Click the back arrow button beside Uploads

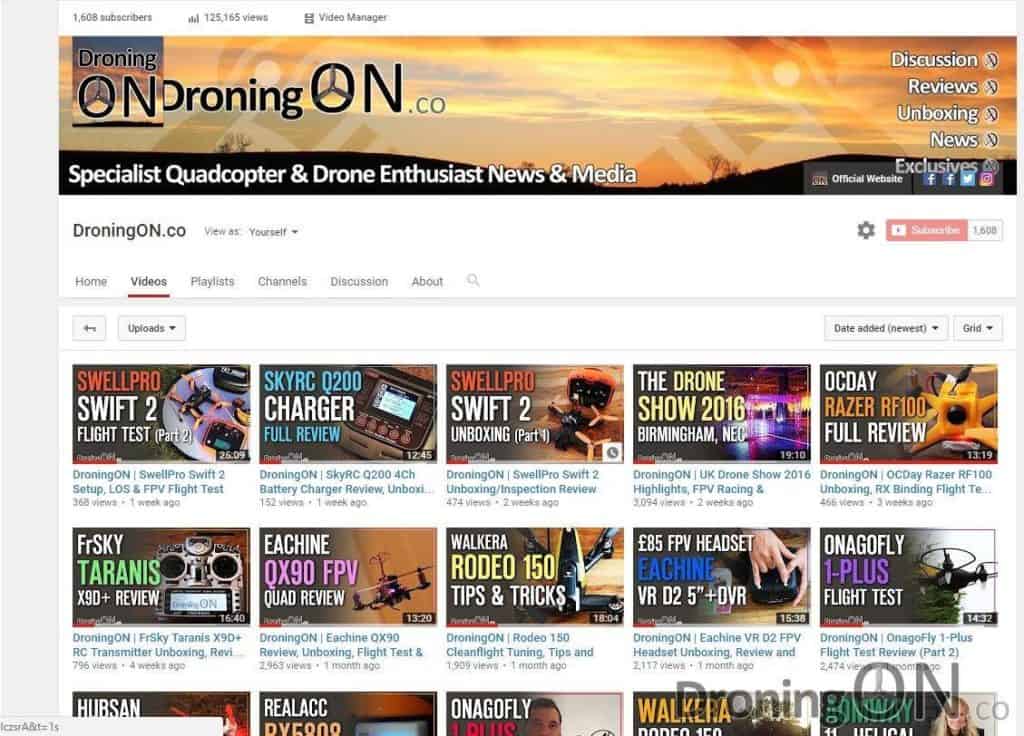pos(89,328)
